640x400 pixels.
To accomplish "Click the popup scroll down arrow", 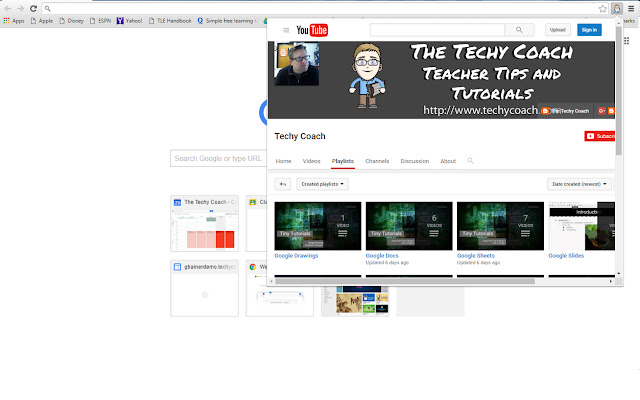I will coord(619,273).
